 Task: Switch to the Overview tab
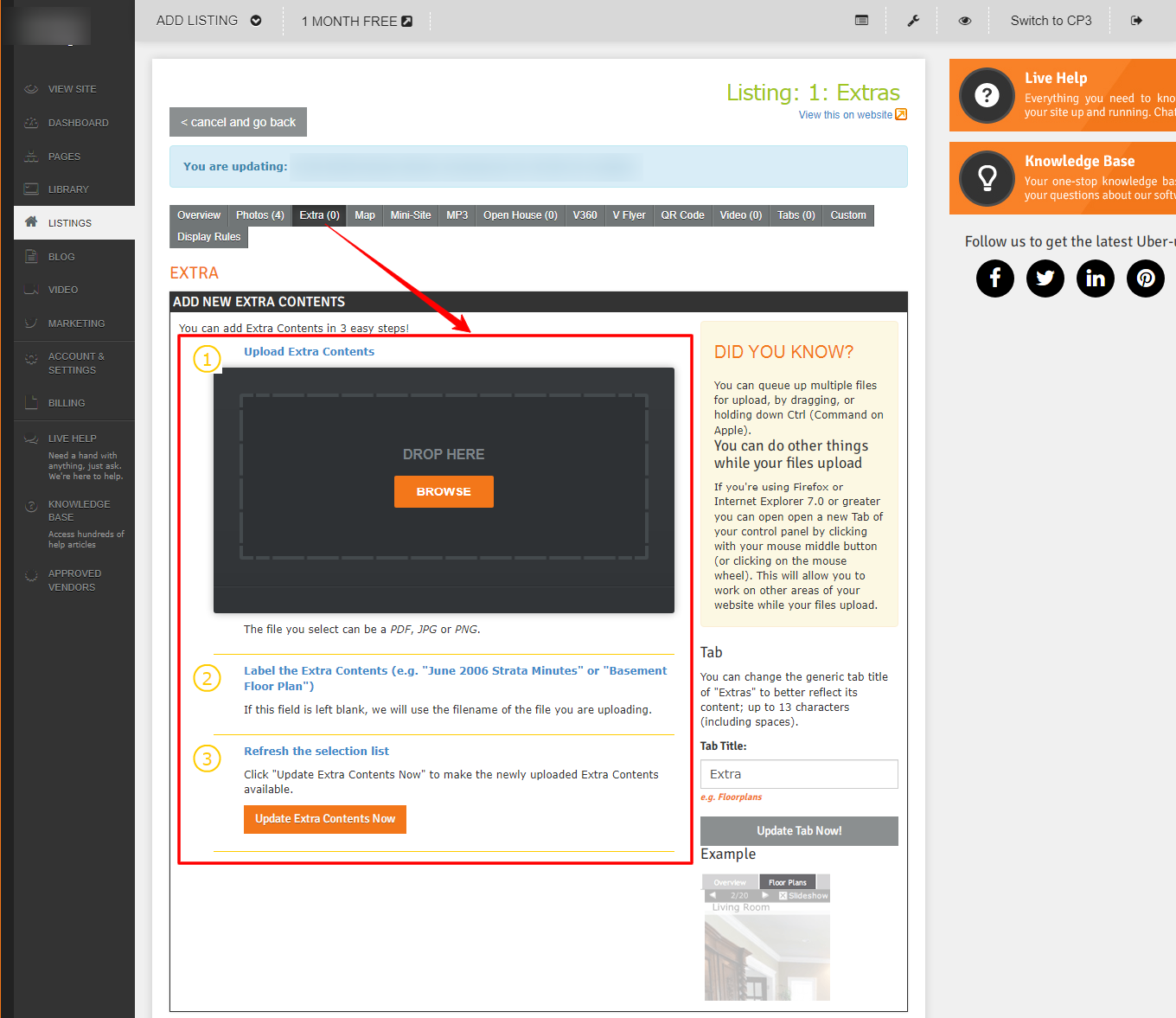tap(199, 215)
